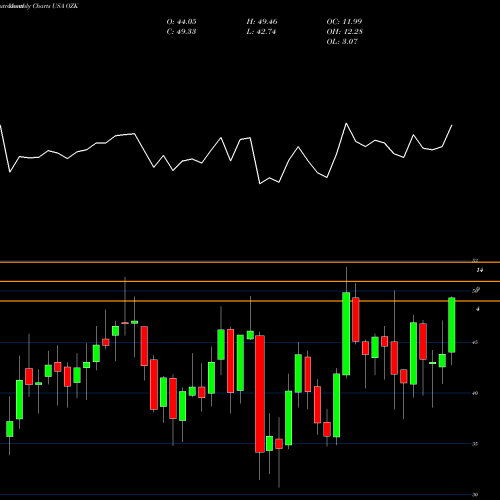Click the 30 price axis label
The image size is (500, 500).
(x=475, y=495)
